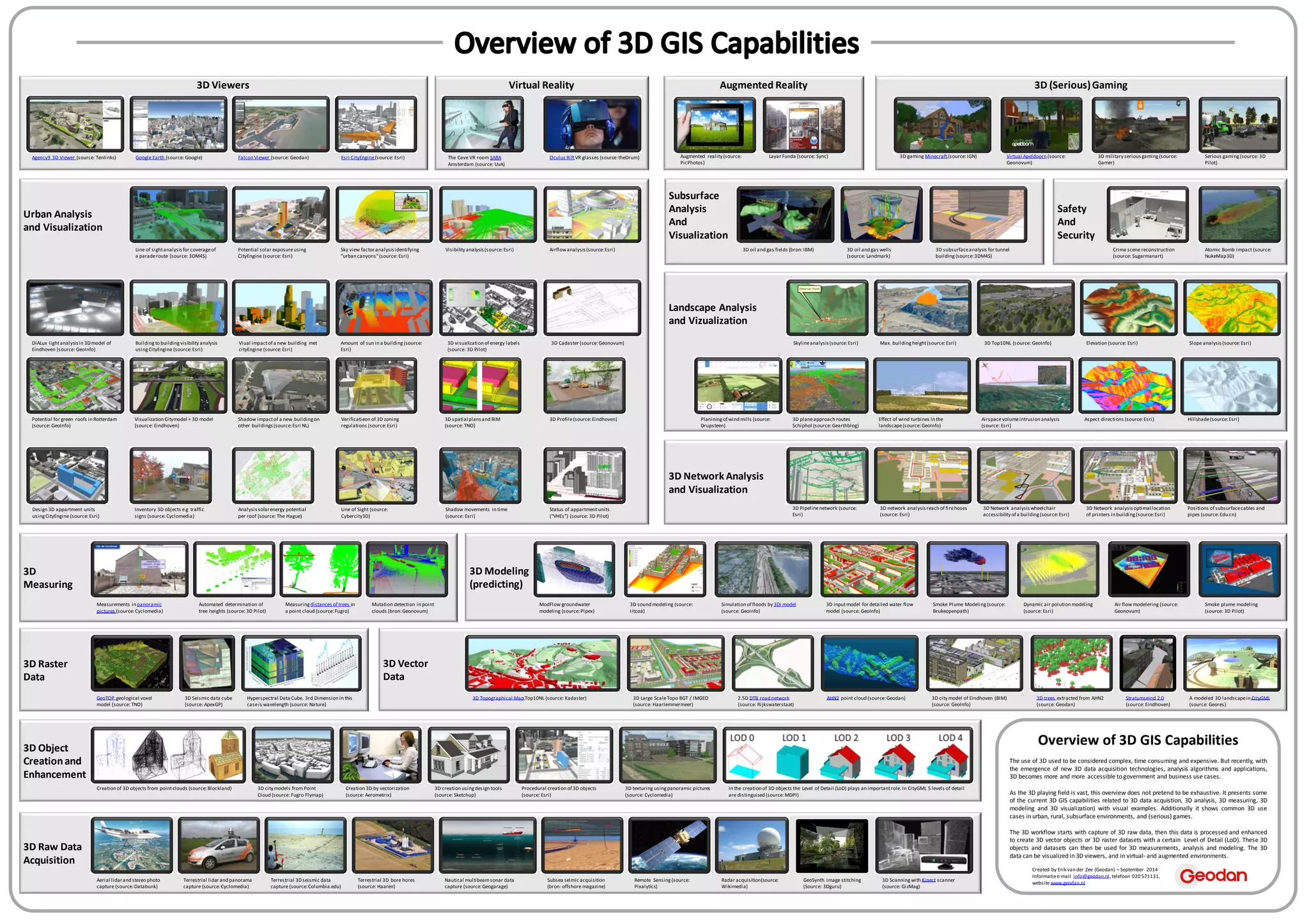Click the tablet augmented reality thumbnail
This screenshot has height=924, width=1309.
click(x=715, y=125)
